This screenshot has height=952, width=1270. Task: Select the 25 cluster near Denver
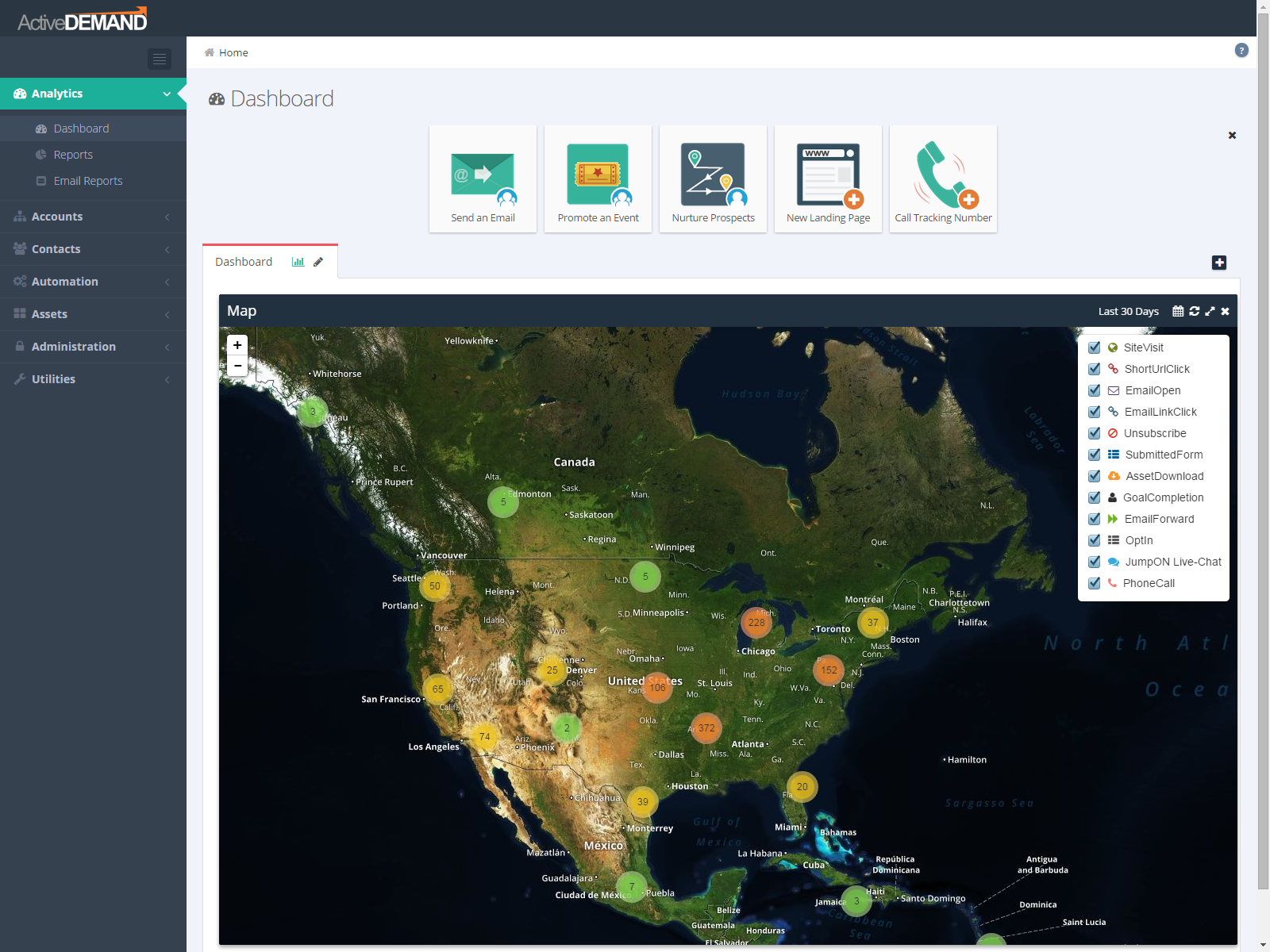552,670
